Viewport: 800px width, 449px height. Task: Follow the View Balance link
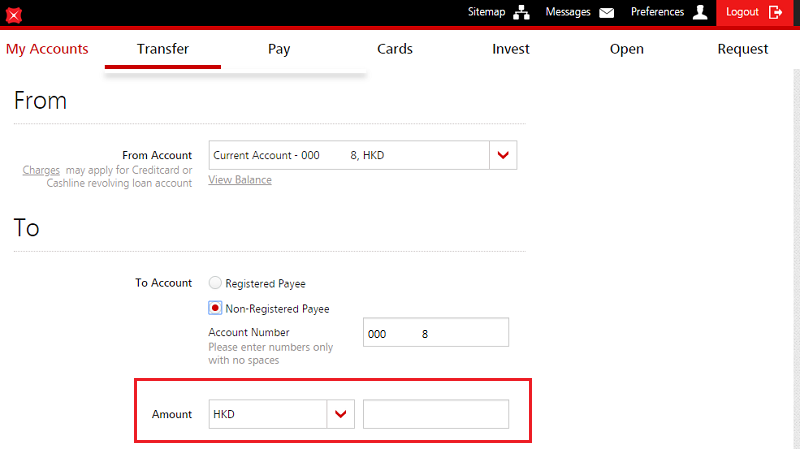pyautogui.click(x=240, y=180)
